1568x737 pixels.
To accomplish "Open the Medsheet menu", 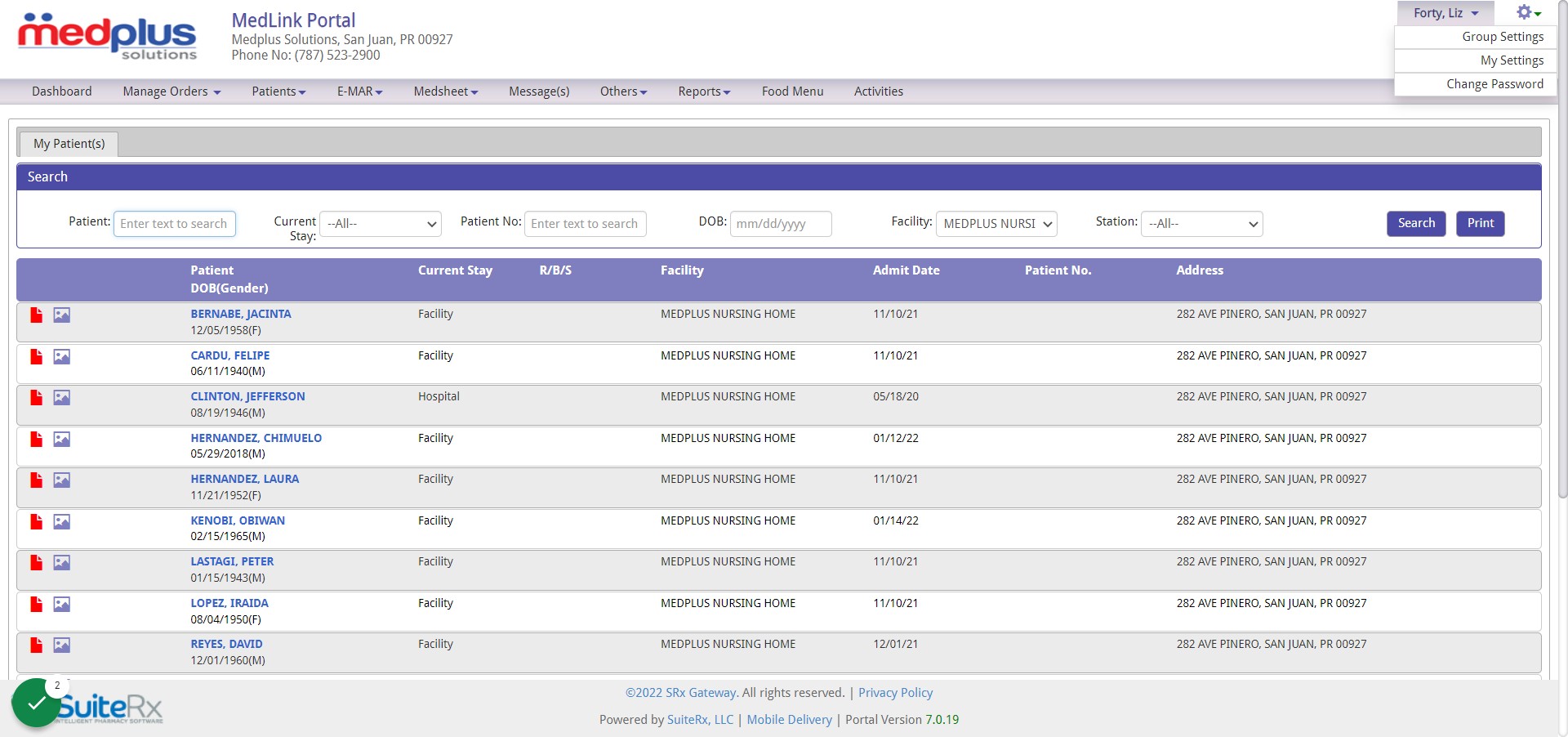I will point(446,92).
